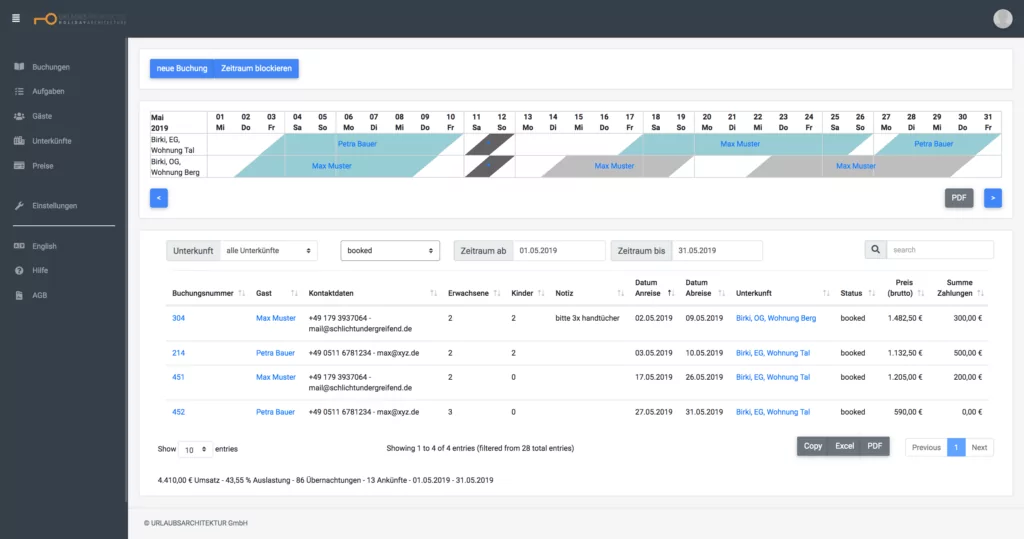This screenshot has width=1024, height=539.
Task: Open Gäste in the sidebar
Action: coord(42,116)
